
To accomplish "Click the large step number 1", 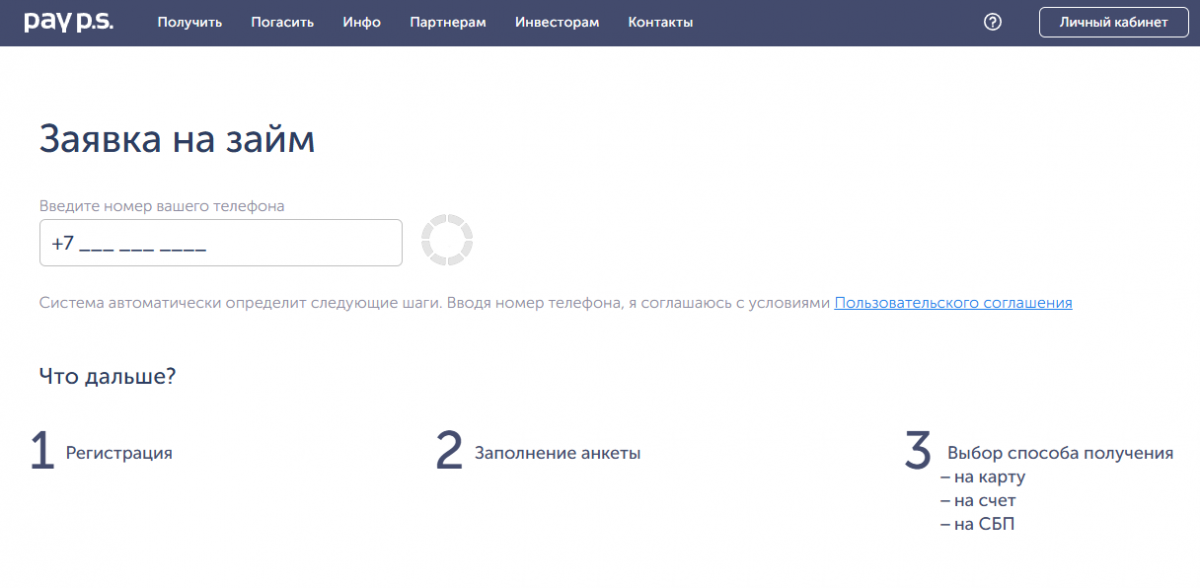I will click(41, 452).
